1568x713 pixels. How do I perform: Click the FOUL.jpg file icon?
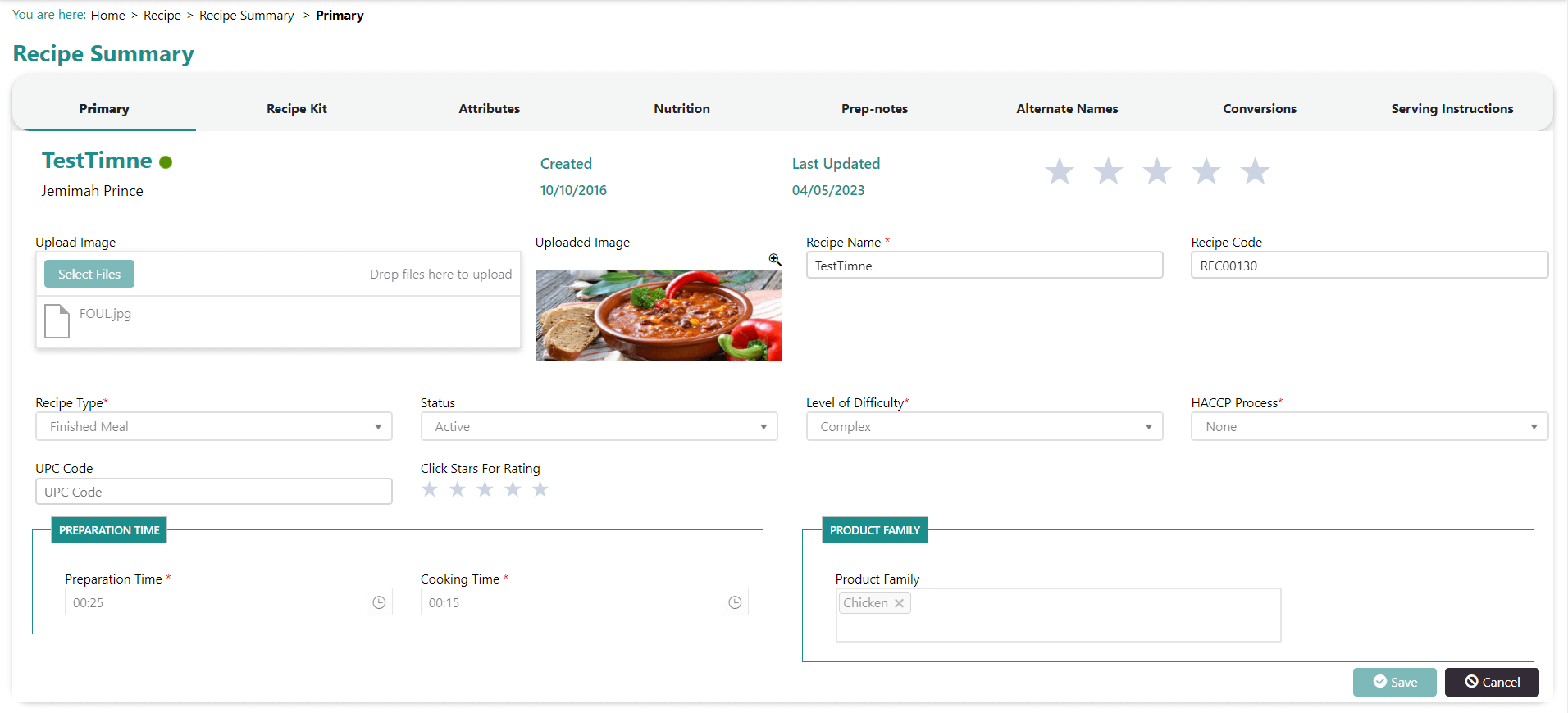point(57,320)
